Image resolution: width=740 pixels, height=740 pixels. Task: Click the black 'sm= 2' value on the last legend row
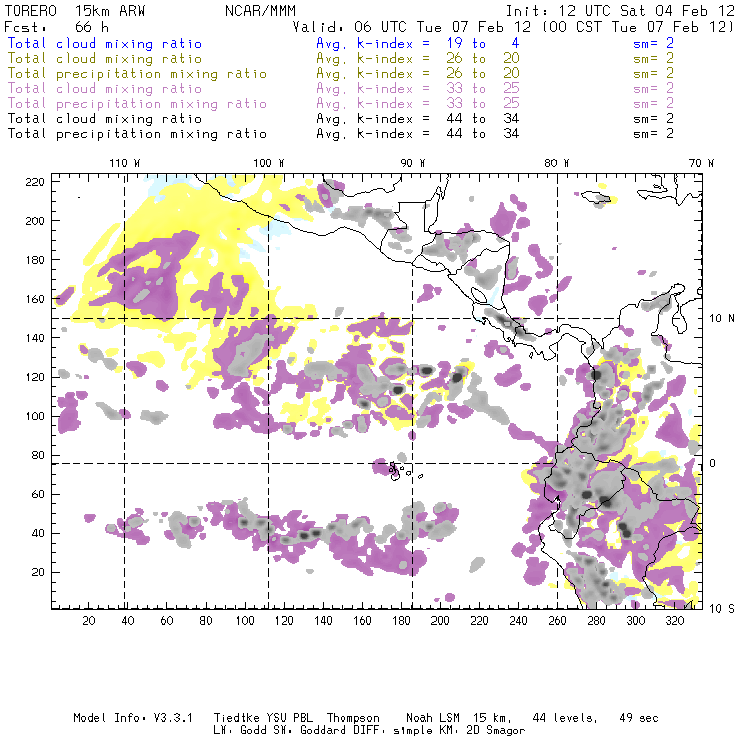(x=653, y=134)
